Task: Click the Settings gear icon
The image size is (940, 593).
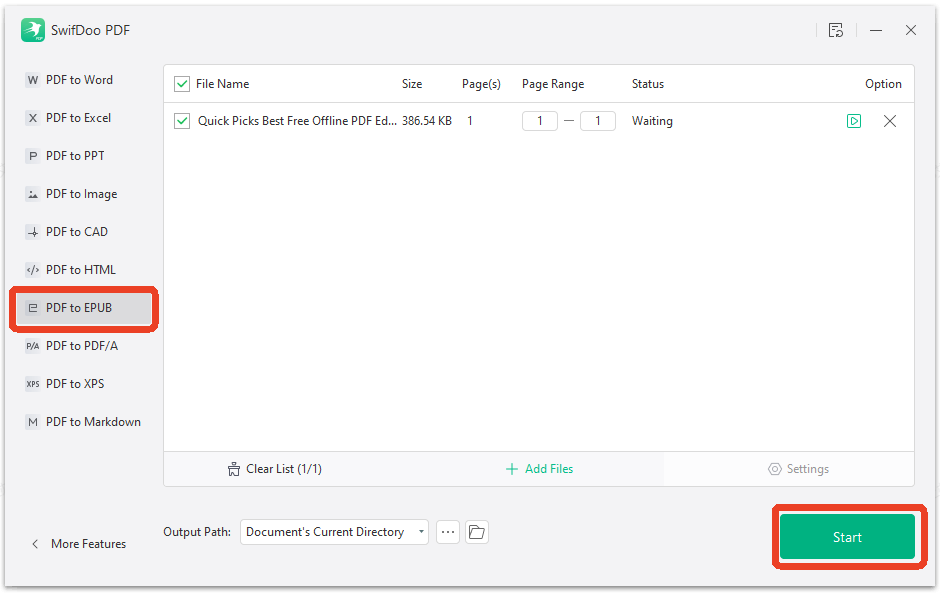Action: pos(775,469)
